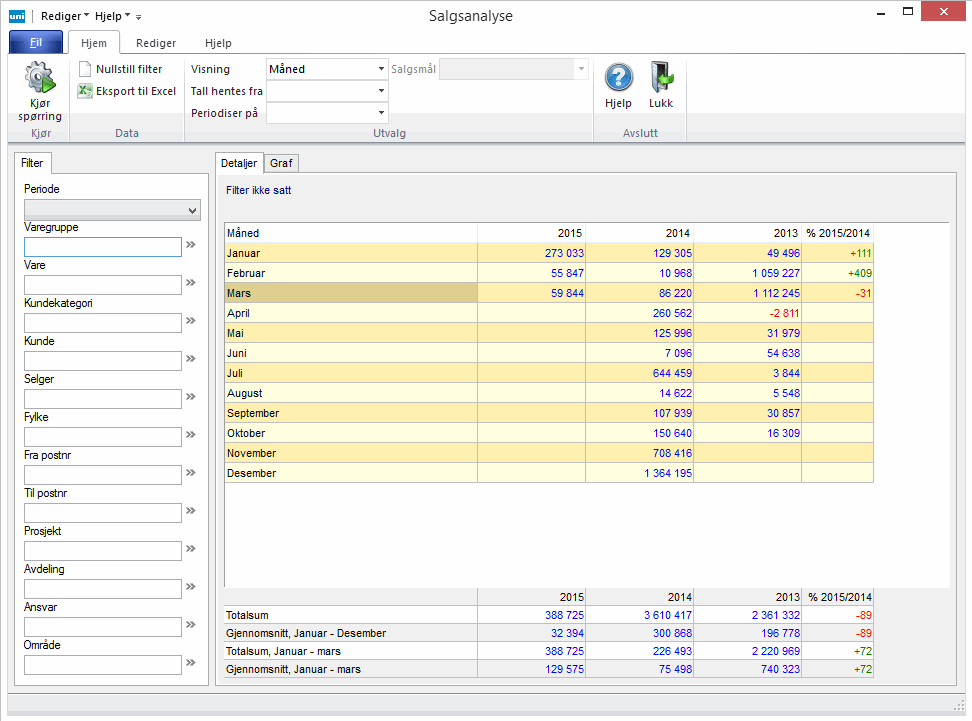
Task: Select the Hjelp ribbon tab
Action: pos(218,43)
